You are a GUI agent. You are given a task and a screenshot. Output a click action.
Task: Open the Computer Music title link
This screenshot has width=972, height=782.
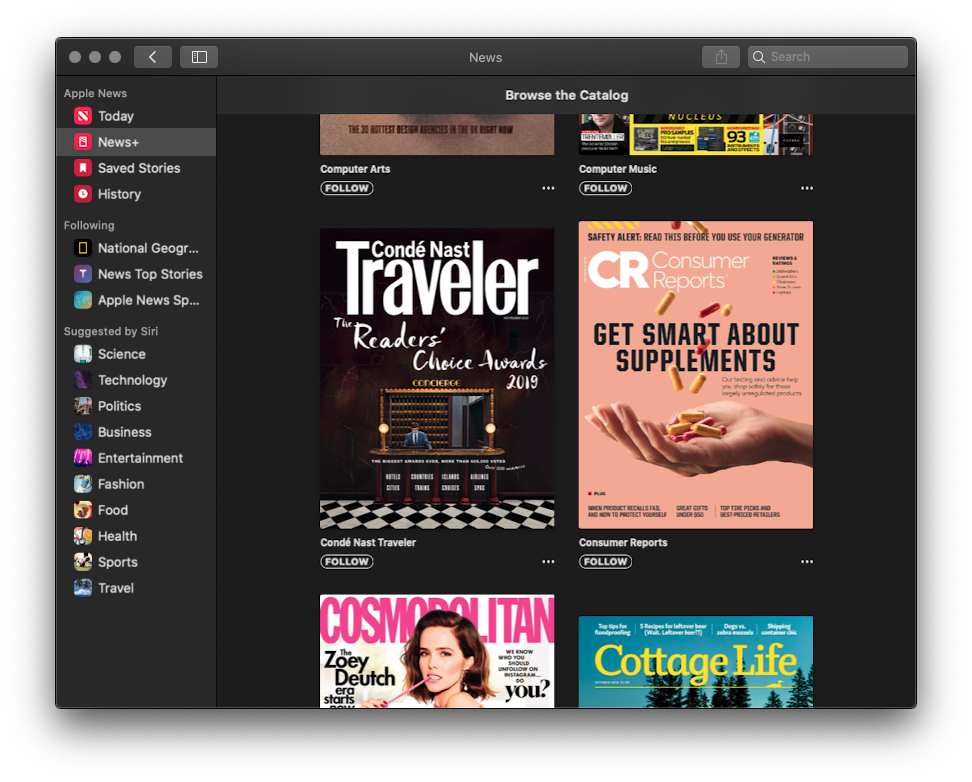click(617, 169)
